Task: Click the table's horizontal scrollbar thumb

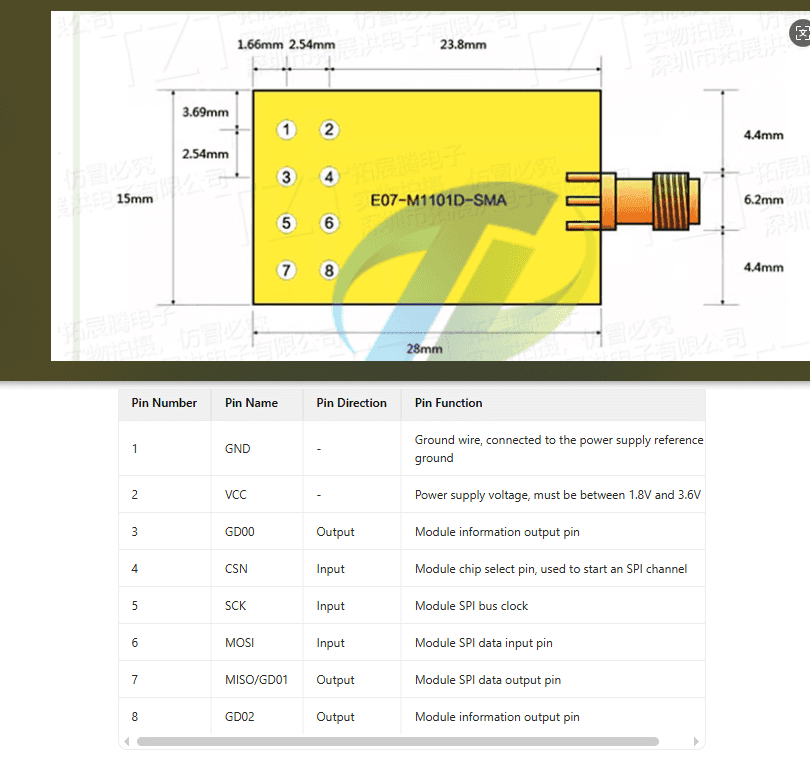Action: click(x=398, y=742)
